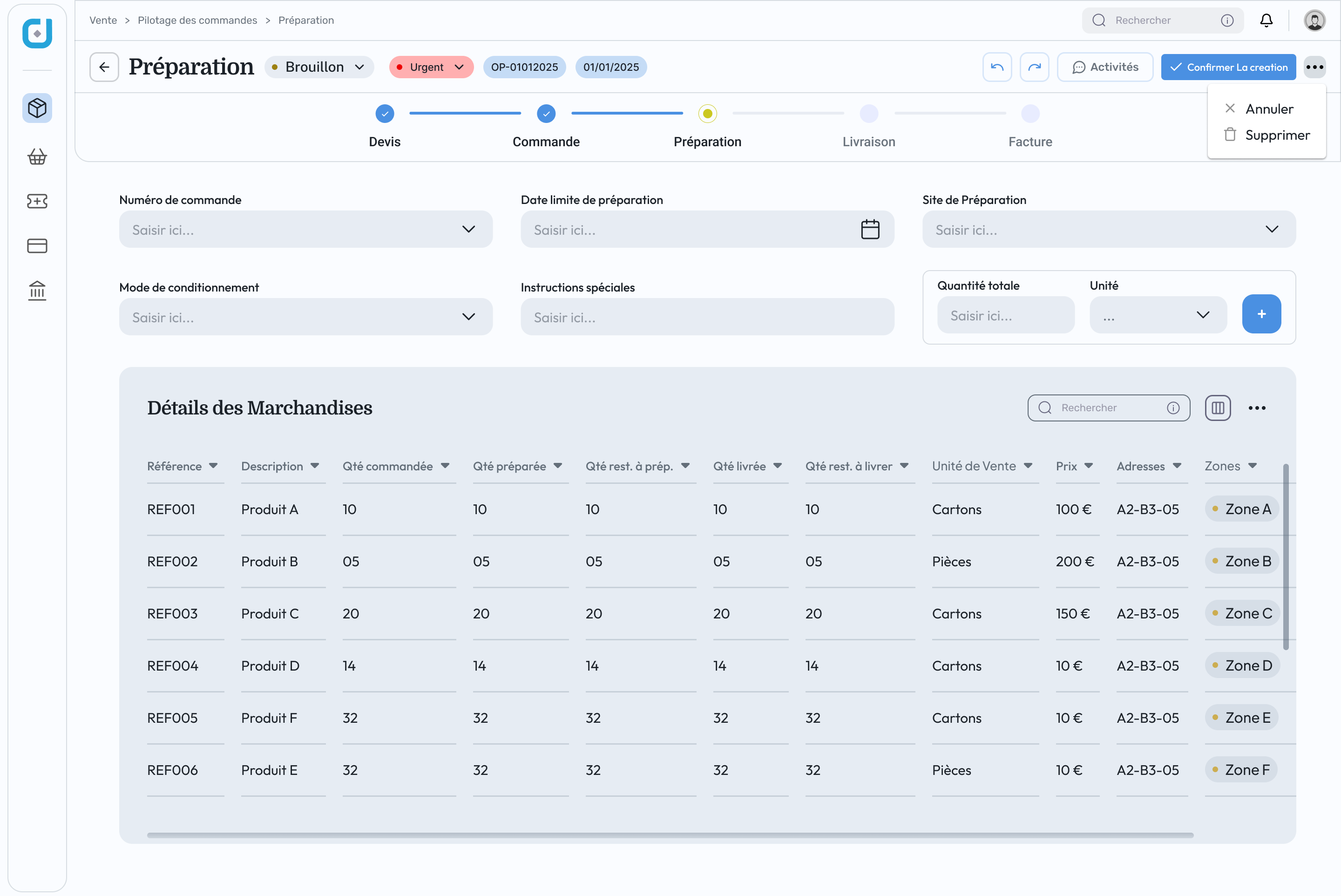Click the blue plus button for quantity
The width and height of the screenshot is (1341, 896).
click(x=1261, y=314)
